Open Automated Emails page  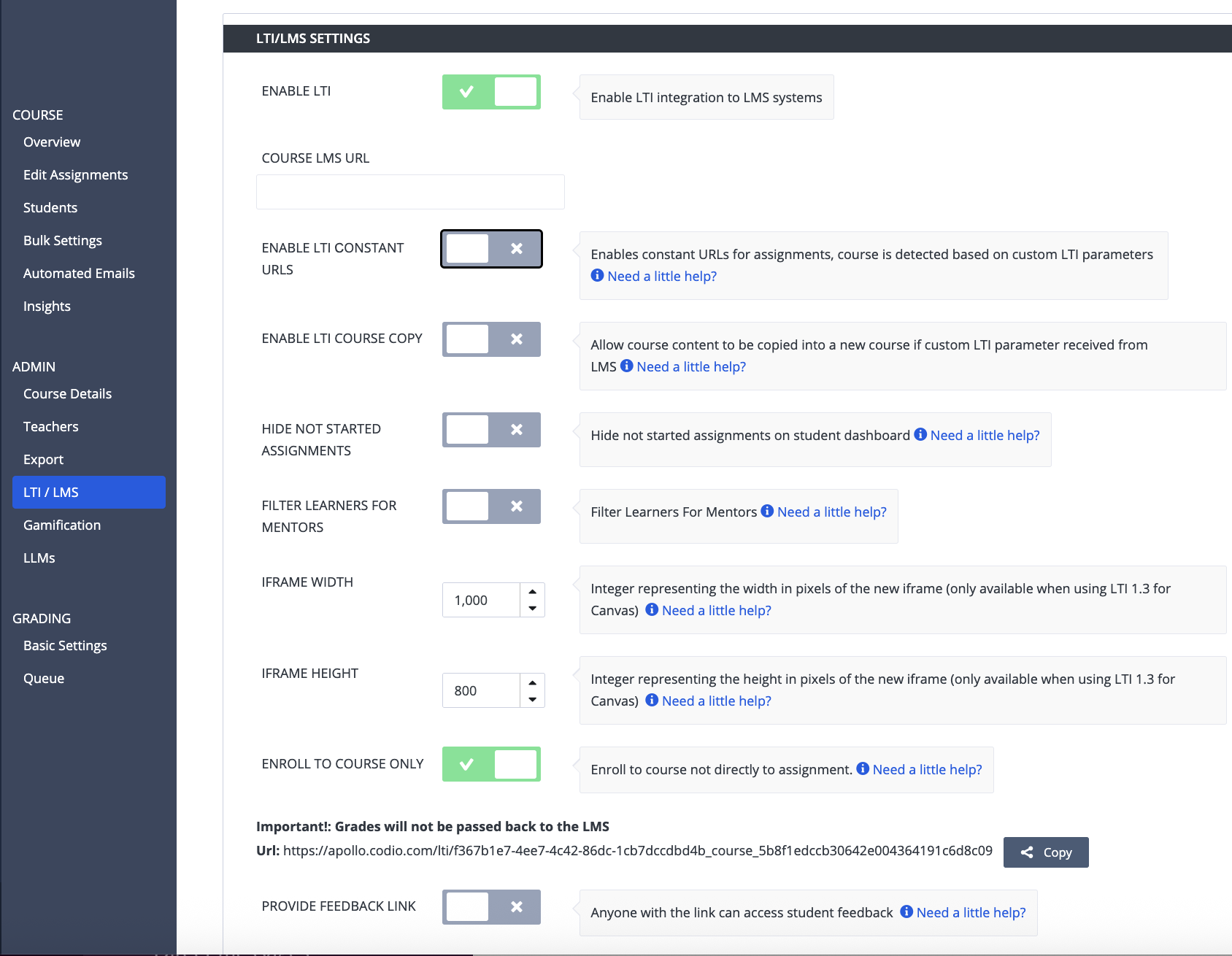(x=79, y=274)
